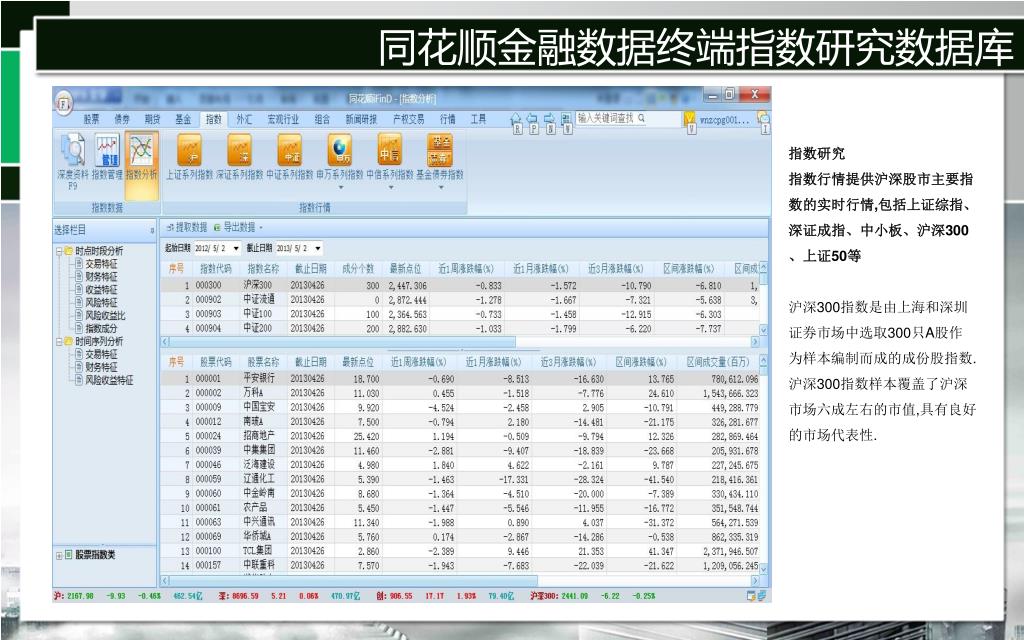Select 指数成分 tree item
This screenshot has height=640, width=1024.
coord(101,328)
